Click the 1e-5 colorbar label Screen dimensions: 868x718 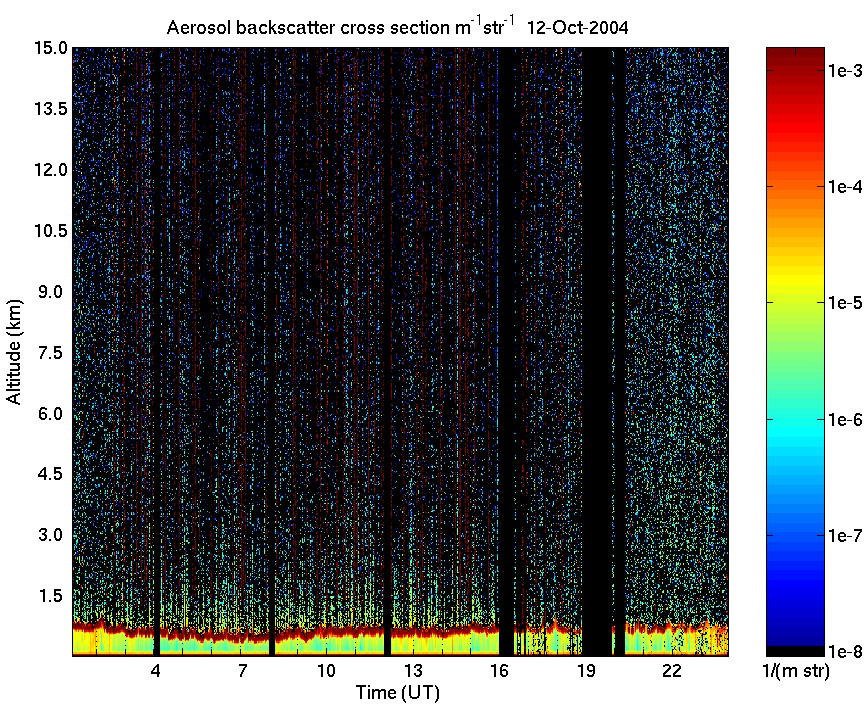click(845, 303)
